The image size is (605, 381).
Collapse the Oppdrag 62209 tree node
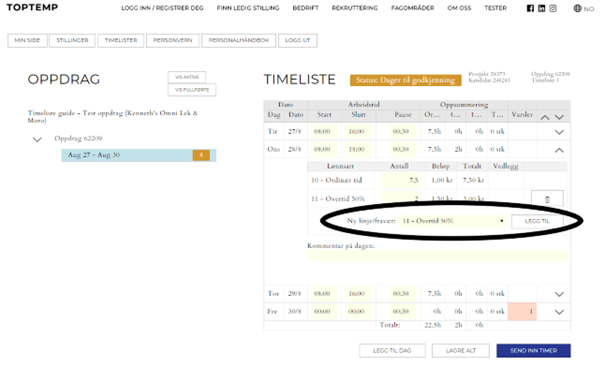[x=37, y=139]
